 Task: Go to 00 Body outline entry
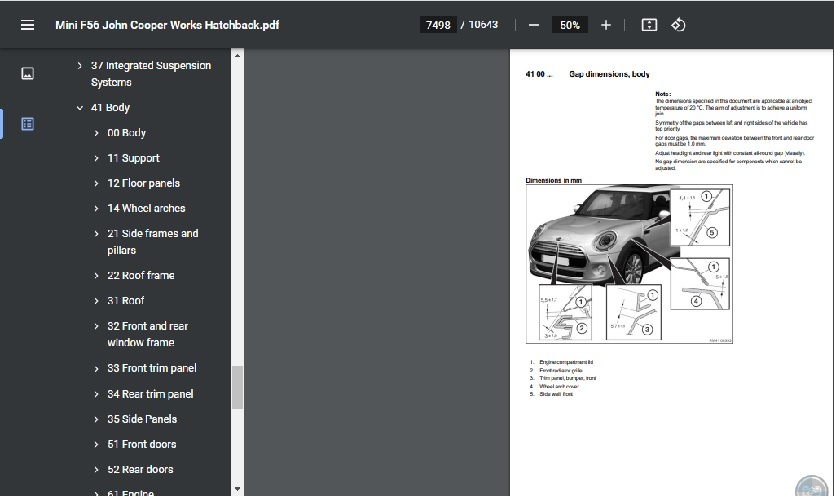[x=127, y=133]
